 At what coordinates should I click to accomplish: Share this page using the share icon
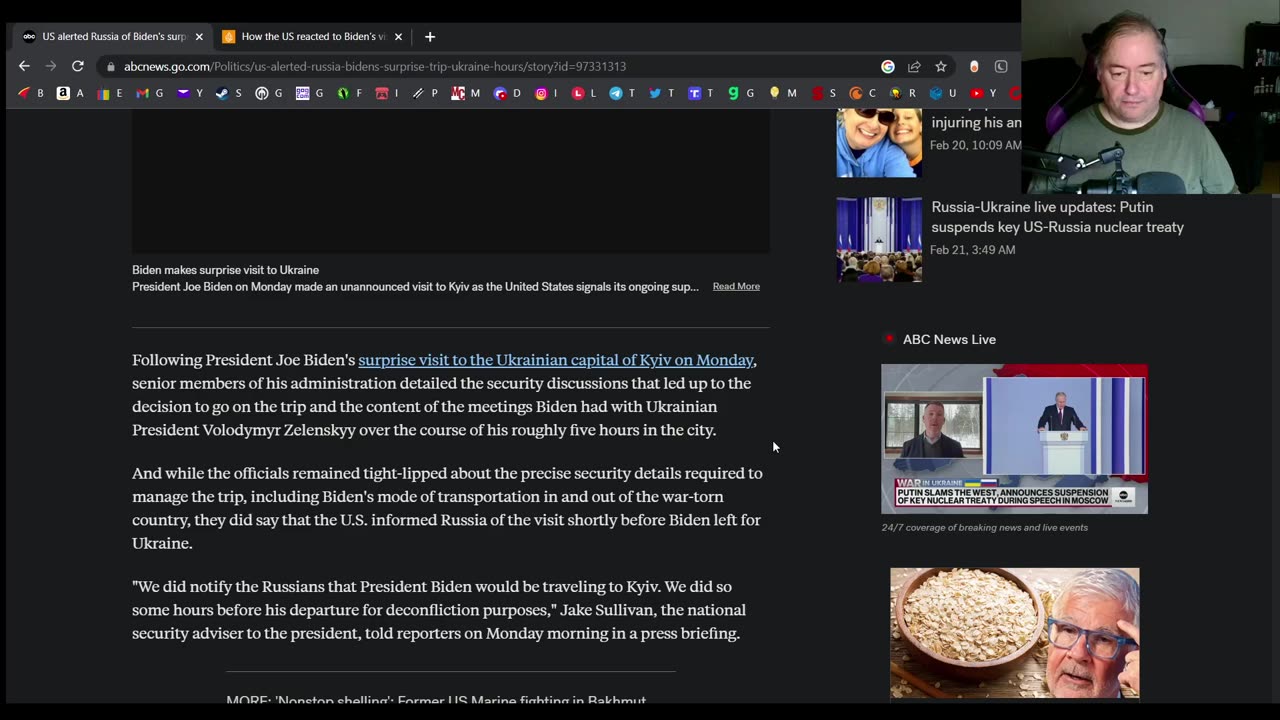coord(914,66)
